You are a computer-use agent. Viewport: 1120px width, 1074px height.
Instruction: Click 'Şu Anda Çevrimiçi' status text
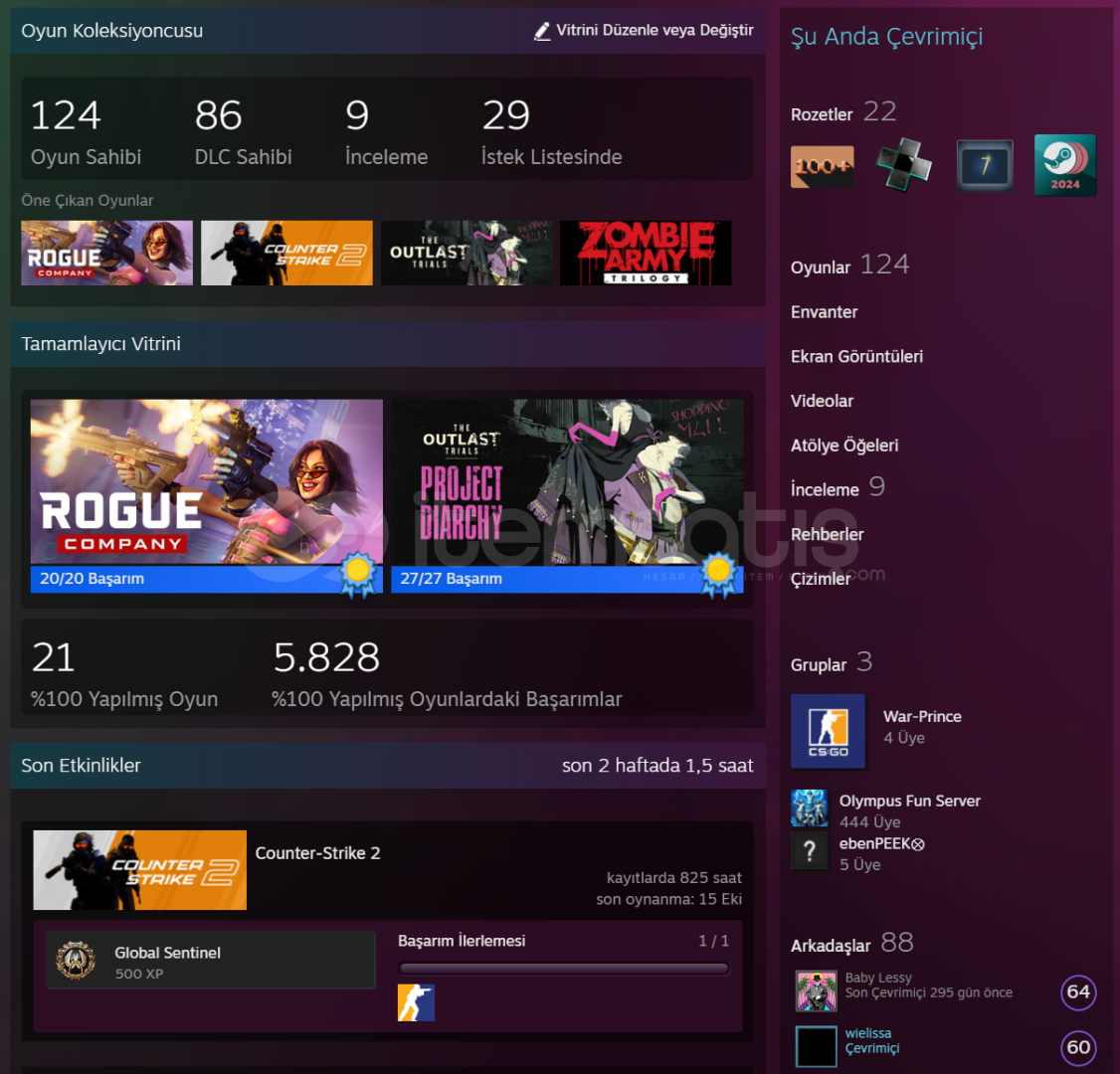tap(886, 37)
